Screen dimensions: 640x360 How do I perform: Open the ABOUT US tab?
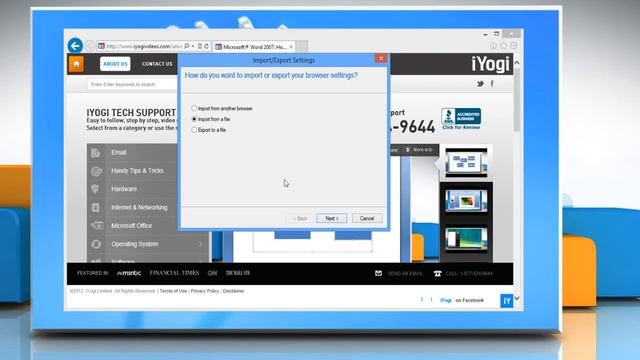[x=115, y=64]
